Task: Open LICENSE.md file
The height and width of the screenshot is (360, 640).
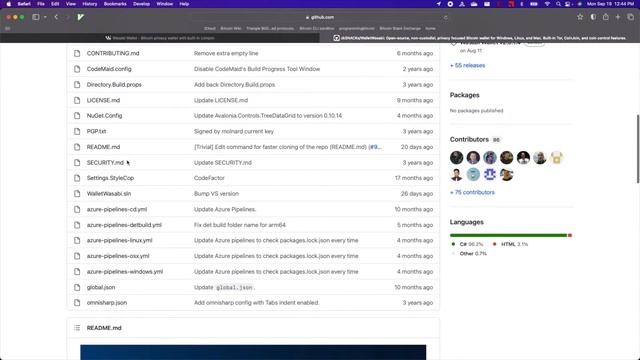Action: point(103,100)
